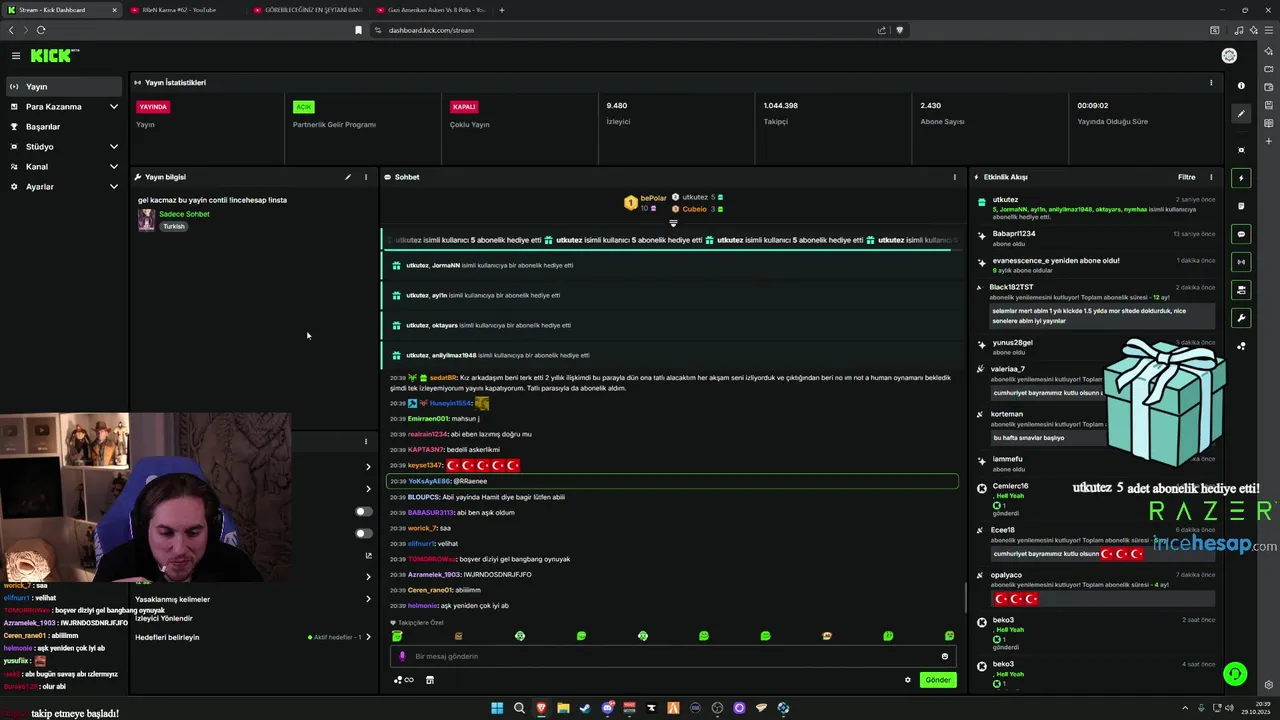Click the Brave shield icon in address bar

pyautogui.click(x=899, y=30)
